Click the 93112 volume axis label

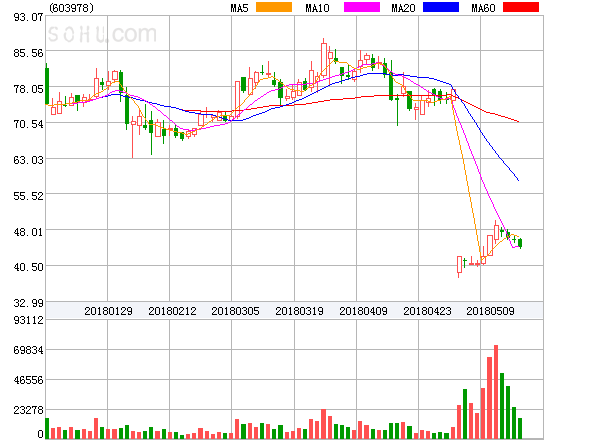pyautogui.click(x=28, y=320)
